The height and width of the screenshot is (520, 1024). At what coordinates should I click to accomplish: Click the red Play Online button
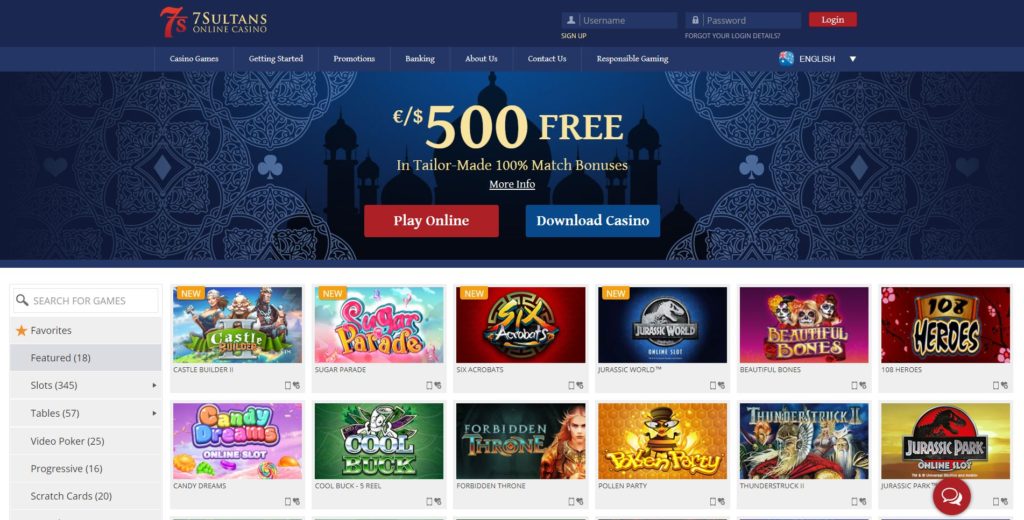pos(431,221)
